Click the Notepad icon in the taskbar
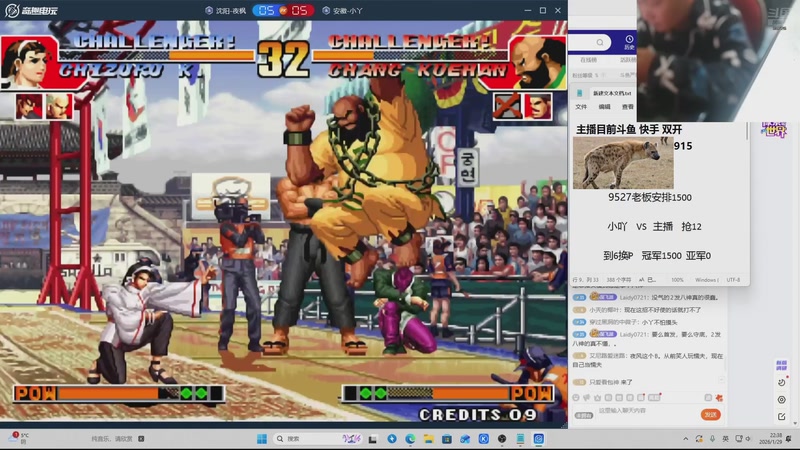Image resolution: width=800 pixels, height=450 pixels. [x=520, y=439]
